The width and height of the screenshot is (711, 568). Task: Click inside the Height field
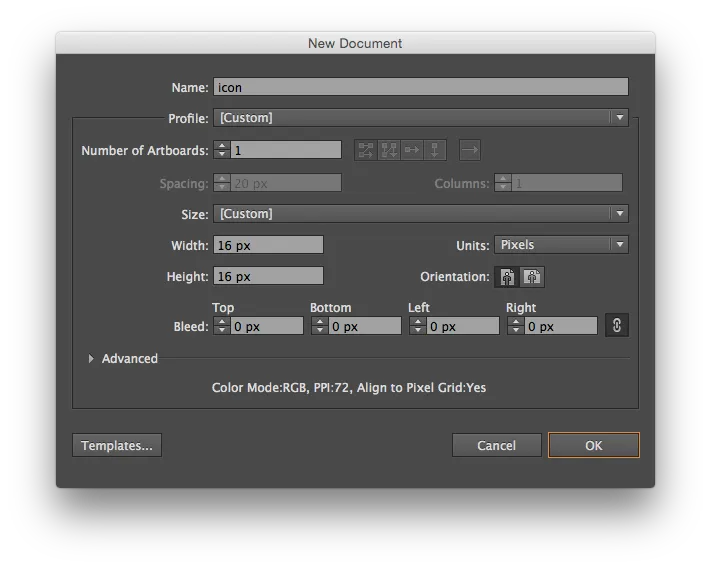268,276
